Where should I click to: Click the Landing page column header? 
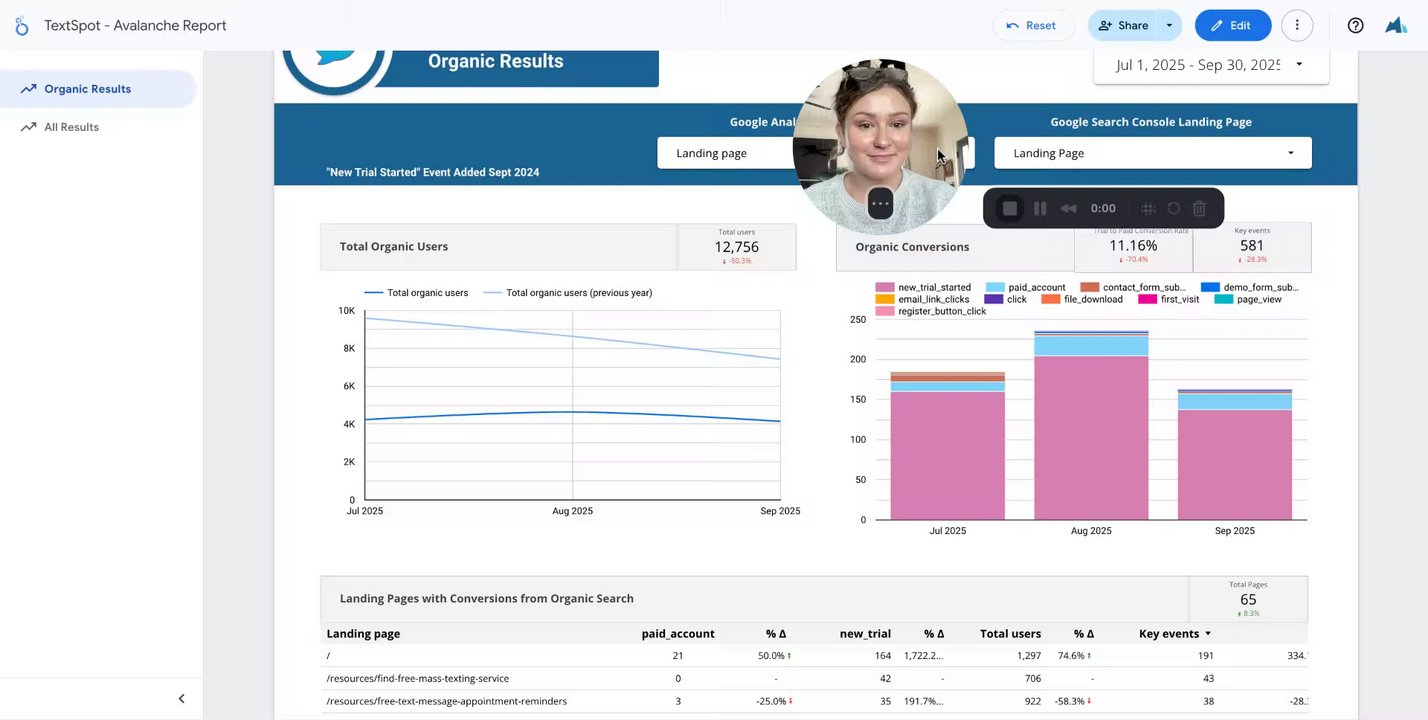click(x=363, y=634)
